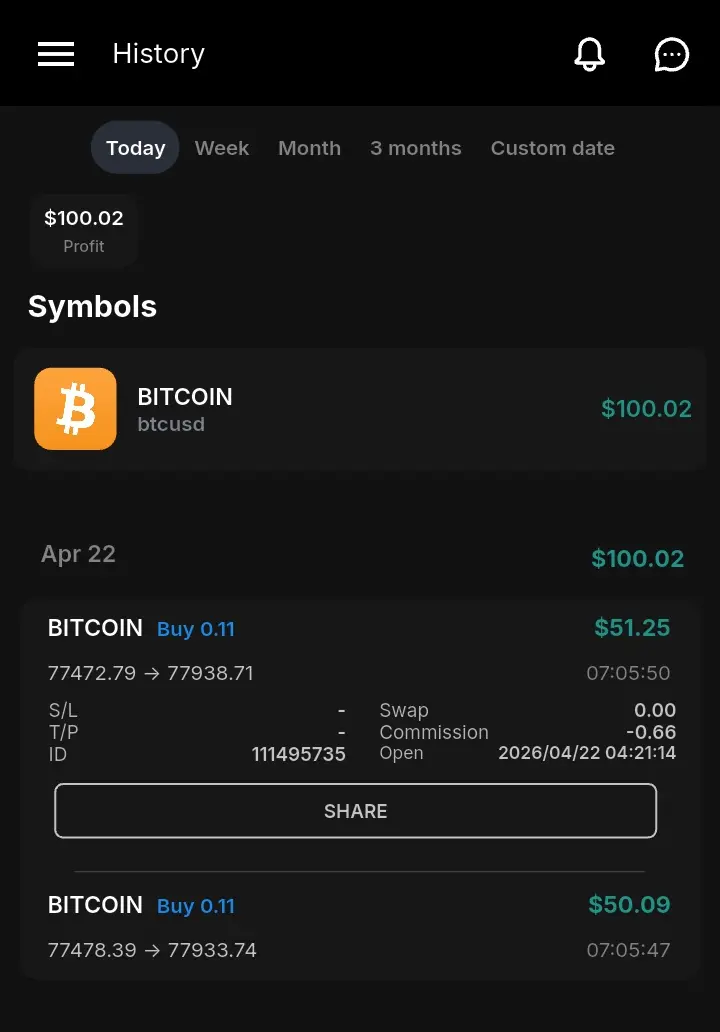Viewport: 720px width, 1032px height.
Task: Collapse the Apr 22 date group
Action: pos(362,556)
